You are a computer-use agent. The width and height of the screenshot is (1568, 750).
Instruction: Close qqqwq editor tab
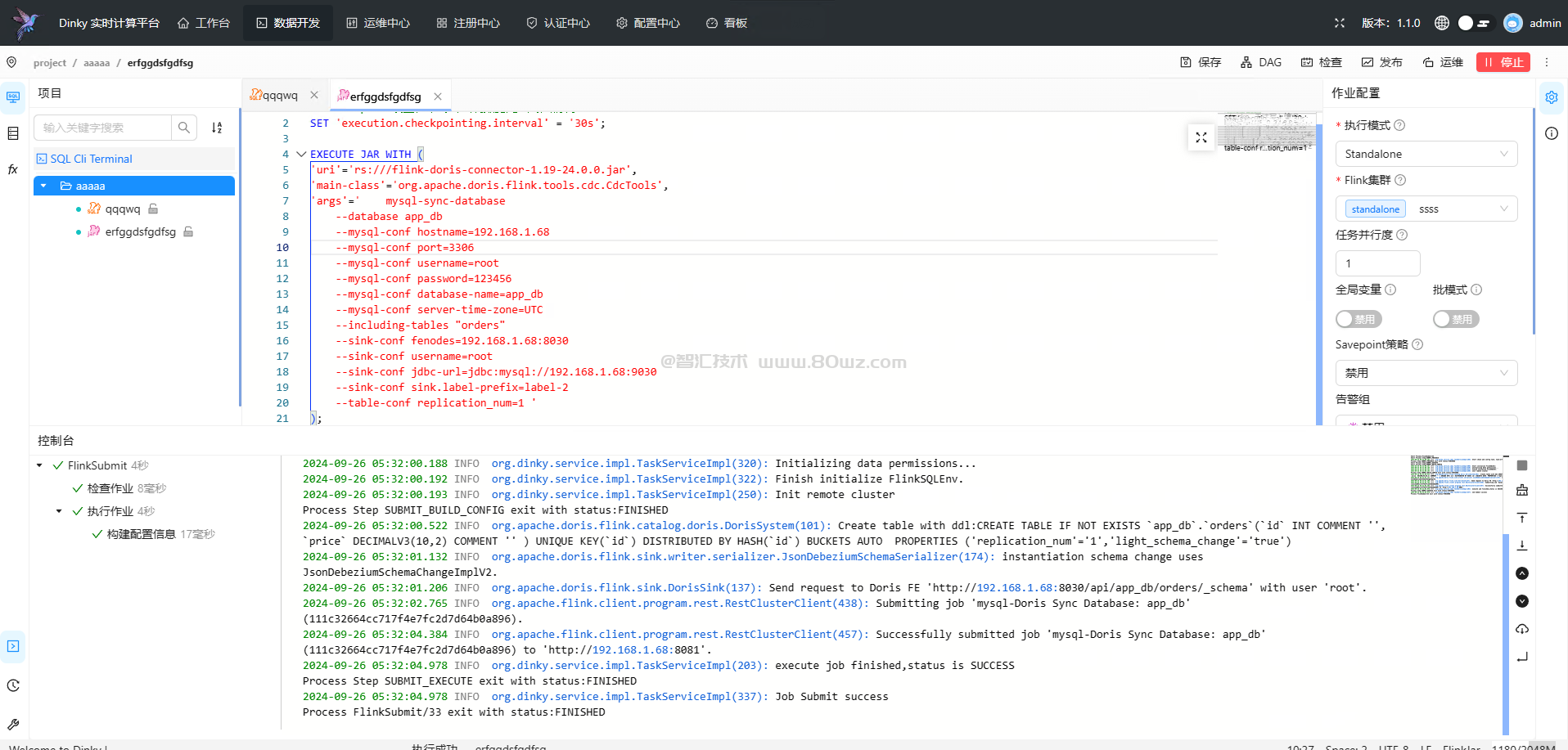pyautogui.click(x=314, y=95)
